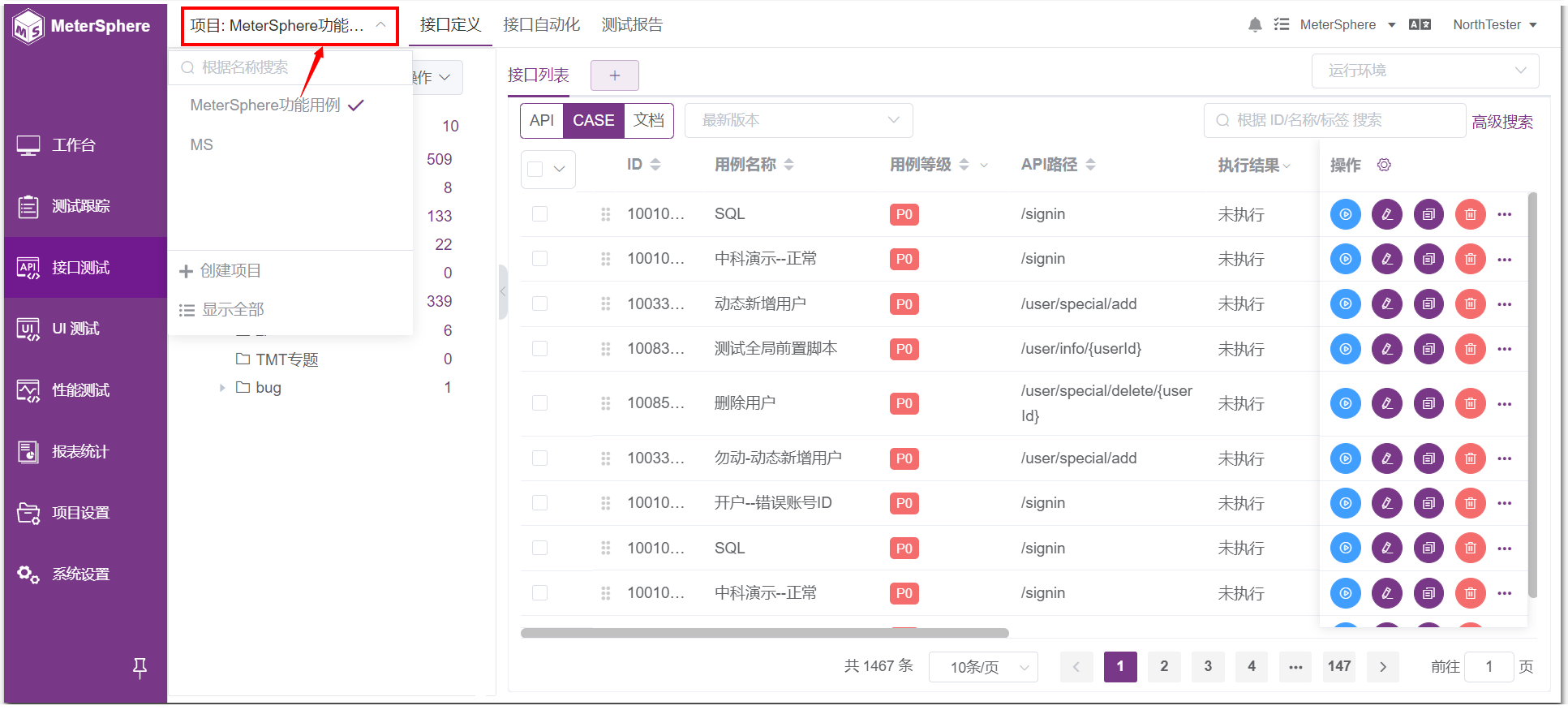Screen dimensions: 1568x710
Task: Delete the 删除用户 case
Action: coord(1470,403)
